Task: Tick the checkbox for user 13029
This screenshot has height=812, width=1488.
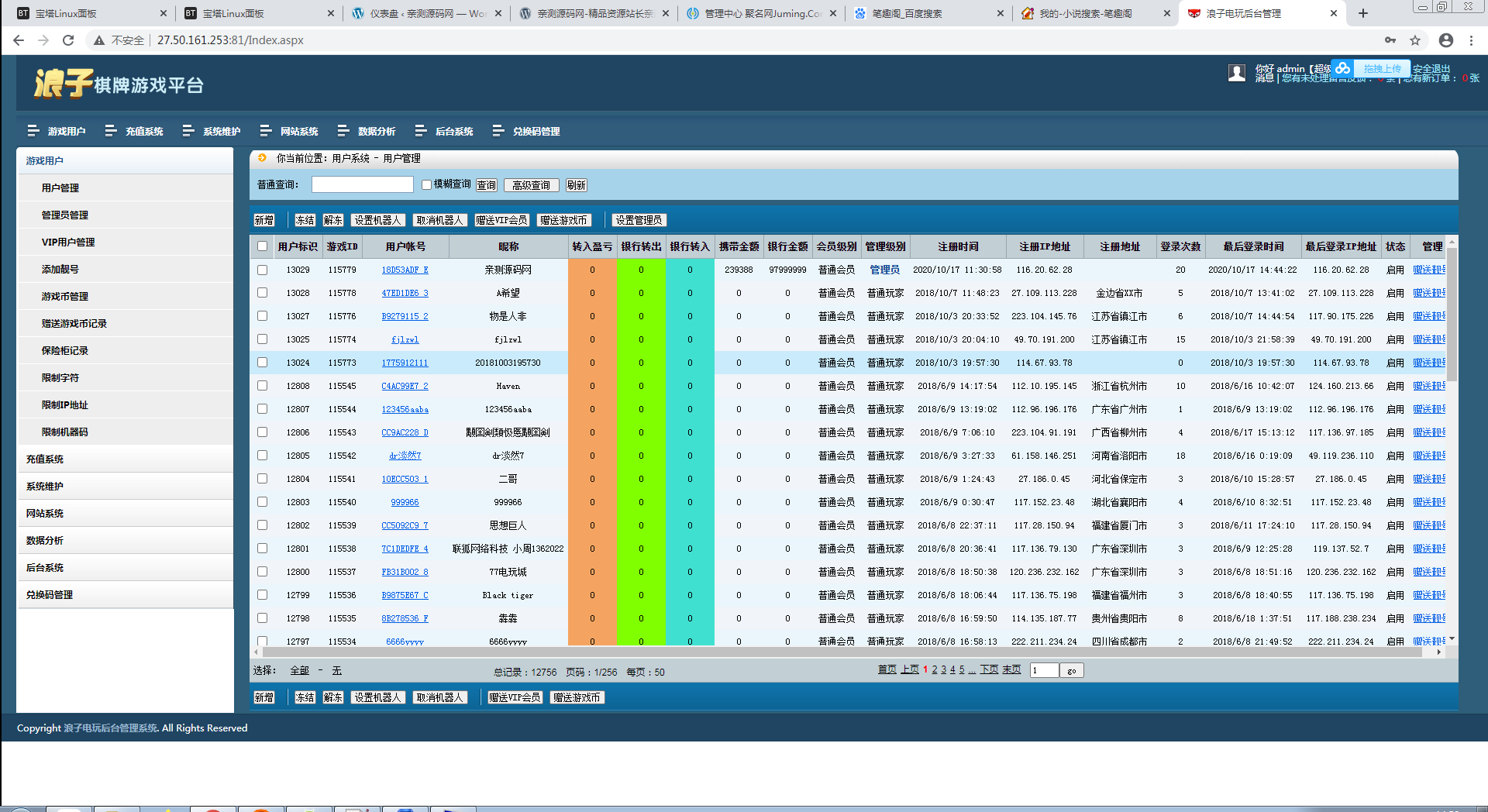Action: coord(263,270)
